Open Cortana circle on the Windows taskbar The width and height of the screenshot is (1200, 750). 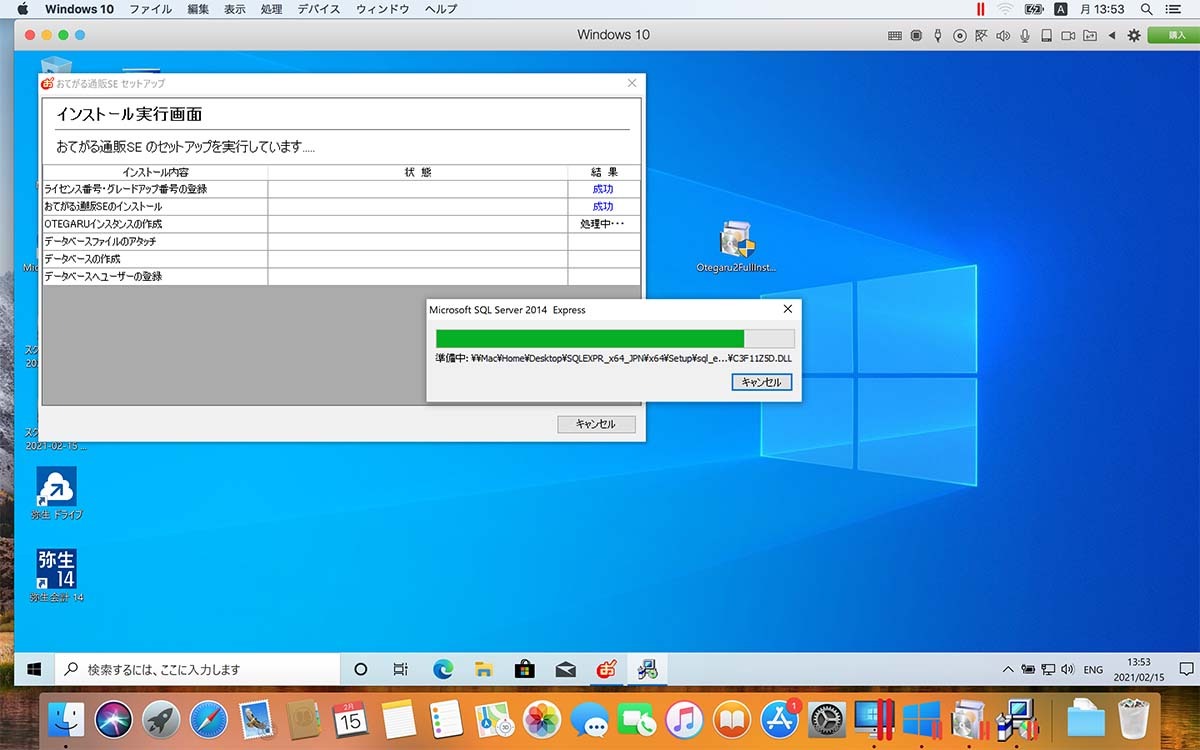(361, 669)
